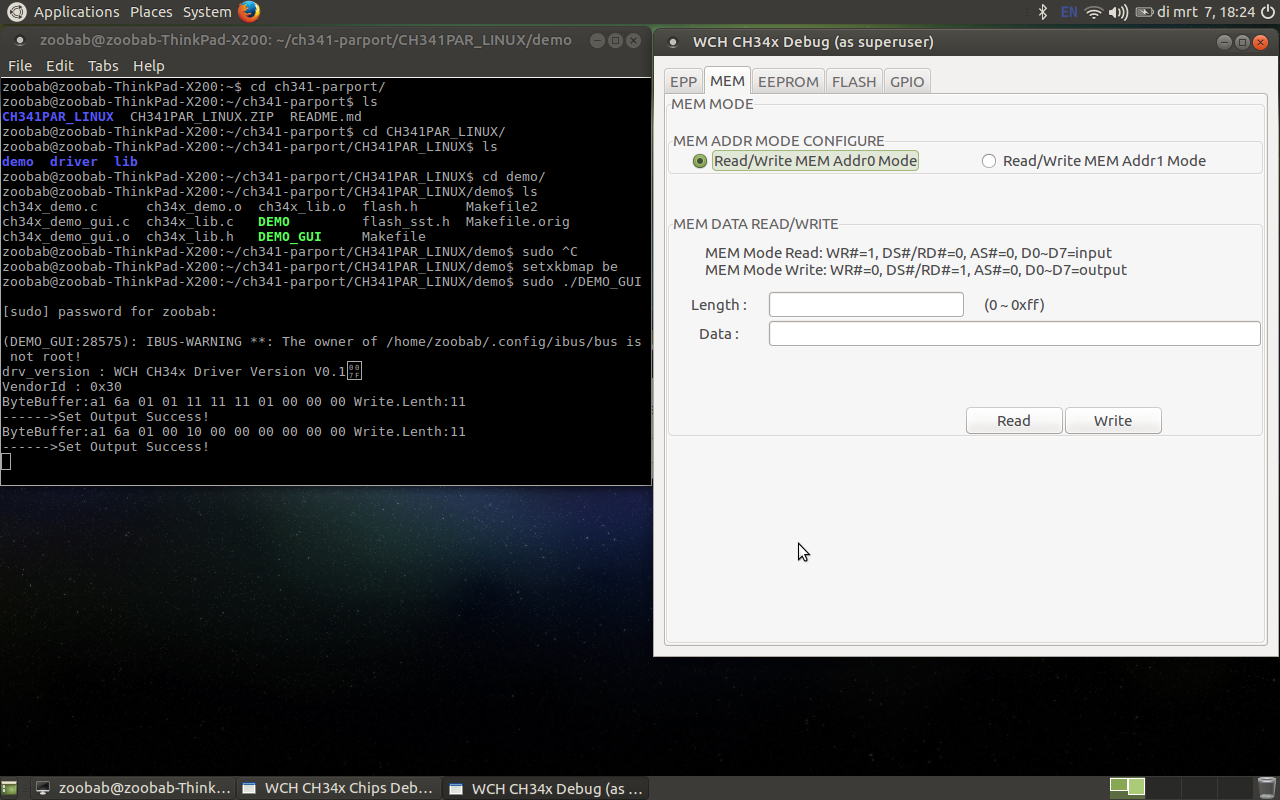Click the Write button

pyautogui.click(x=1113, y=421)
